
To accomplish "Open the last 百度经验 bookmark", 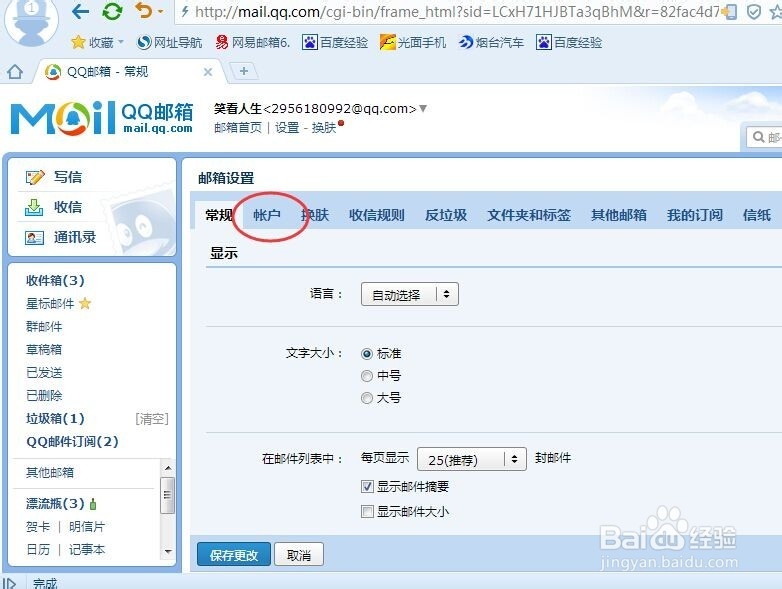I will coord(569,43).
